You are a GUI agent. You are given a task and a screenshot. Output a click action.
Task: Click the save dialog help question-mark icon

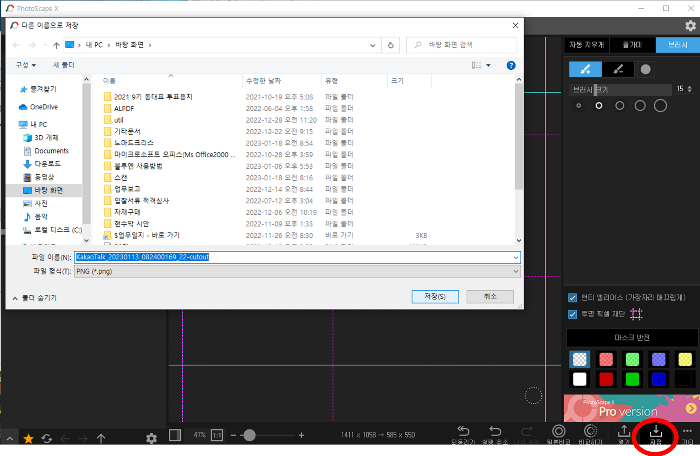coord(511,65)
